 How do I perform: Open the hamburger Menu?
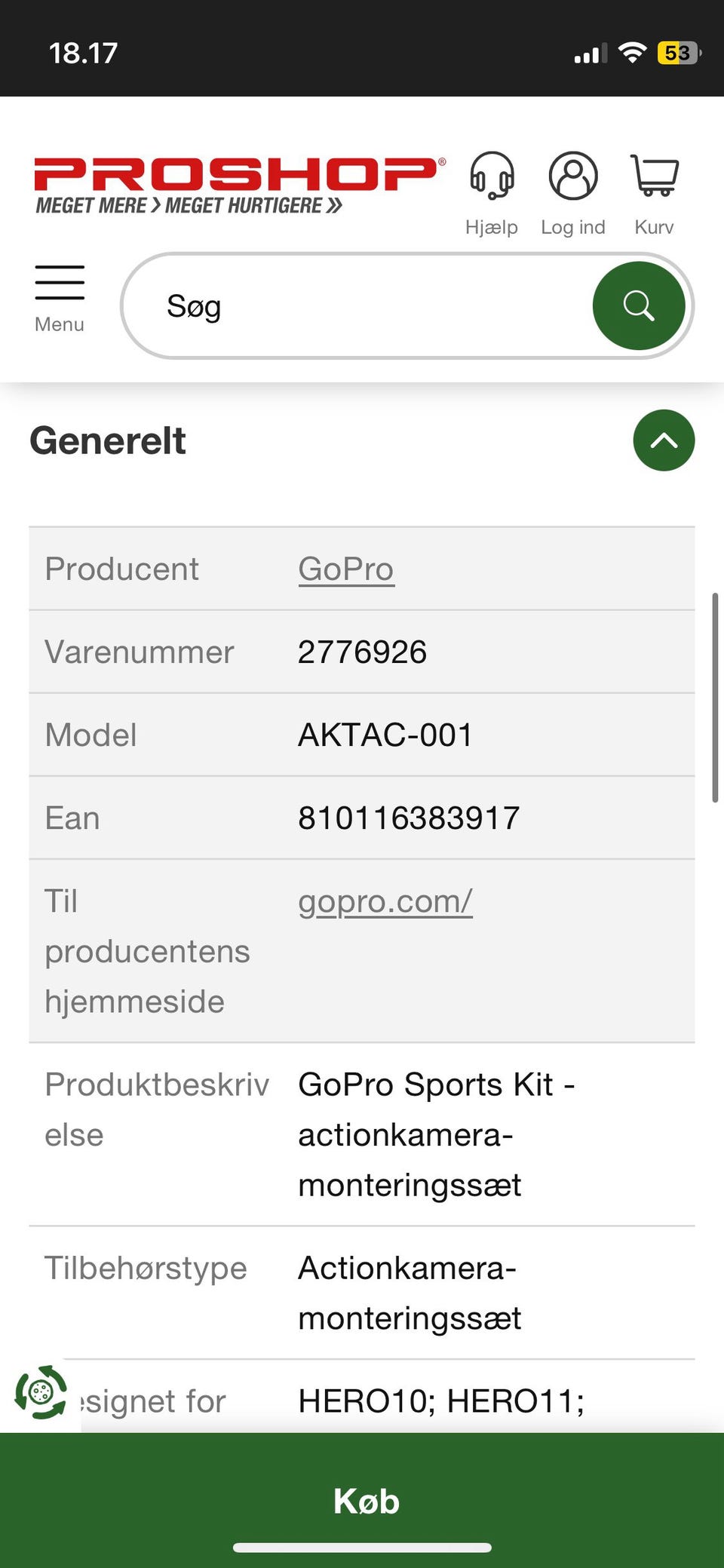tap(60, 297)
